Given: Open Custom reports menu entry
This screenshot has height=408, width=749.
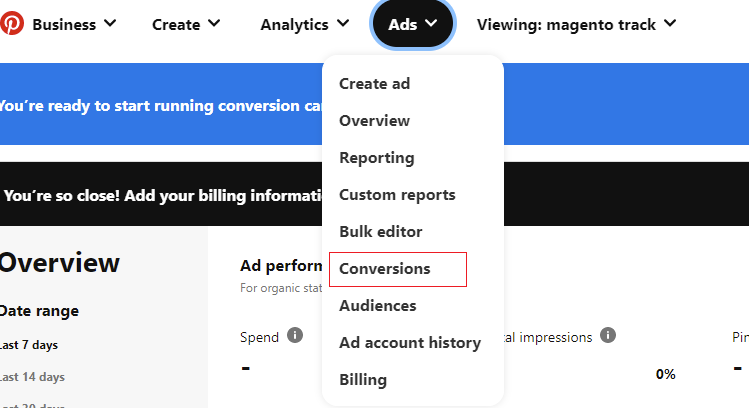Looking at the screenshot, I should click(x=397, y=195).
